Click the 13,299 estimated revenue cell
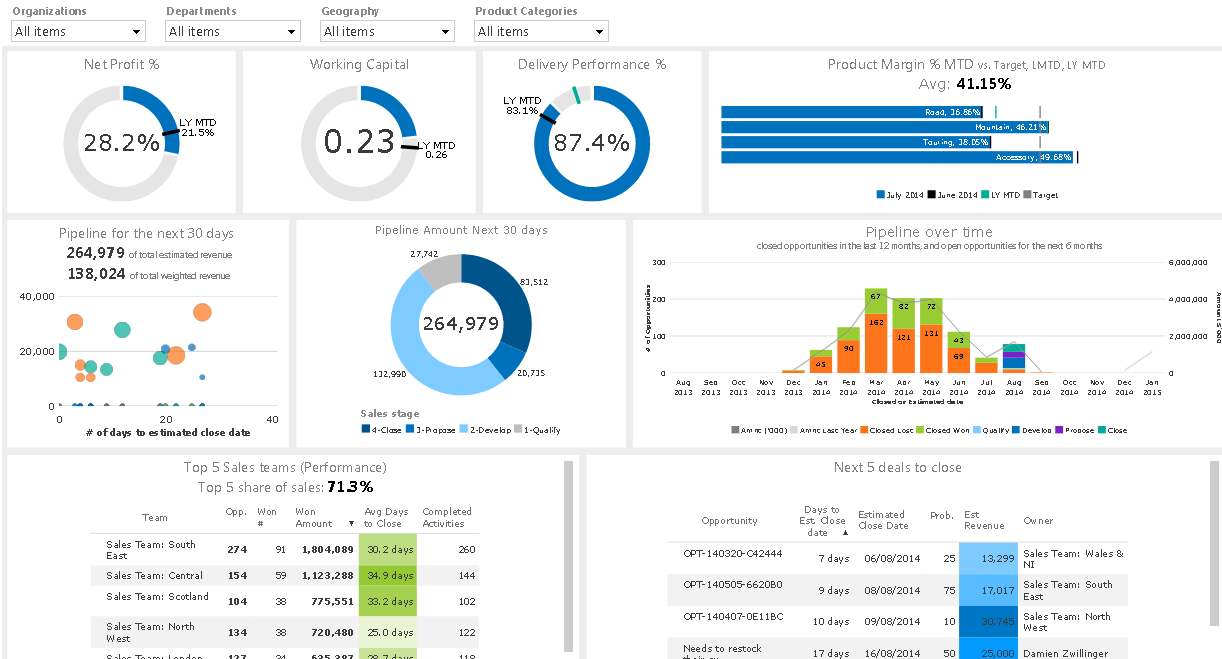1222x659 pixels. pos(988,558)
